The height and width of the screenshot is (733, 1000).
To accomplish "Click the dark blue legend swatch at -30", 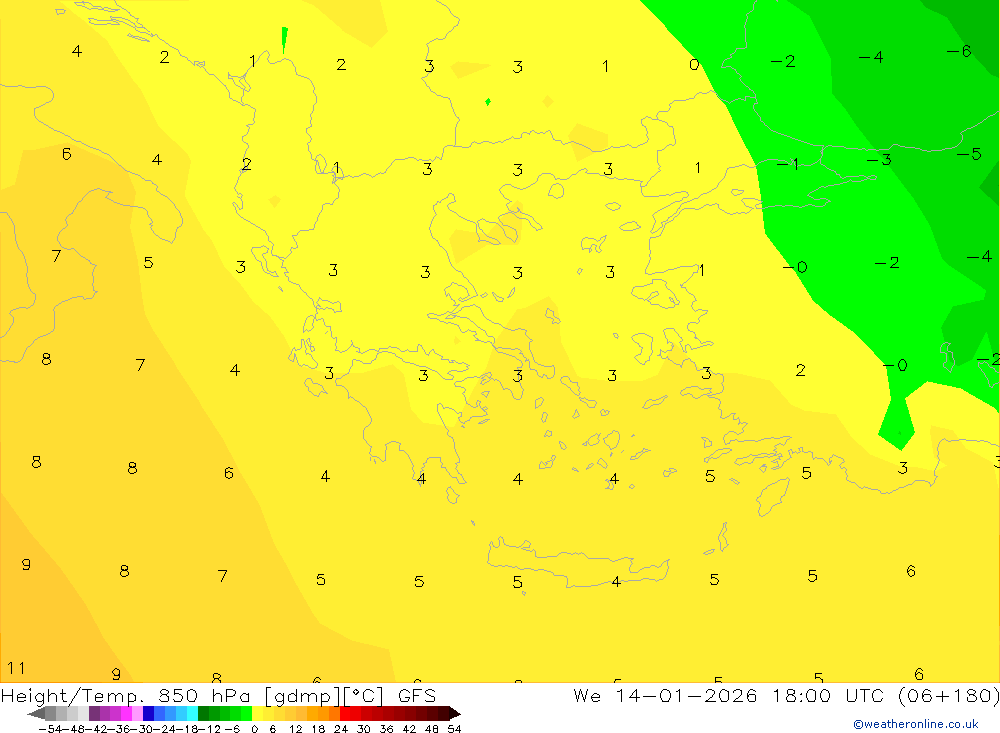I will coord(148,714).
